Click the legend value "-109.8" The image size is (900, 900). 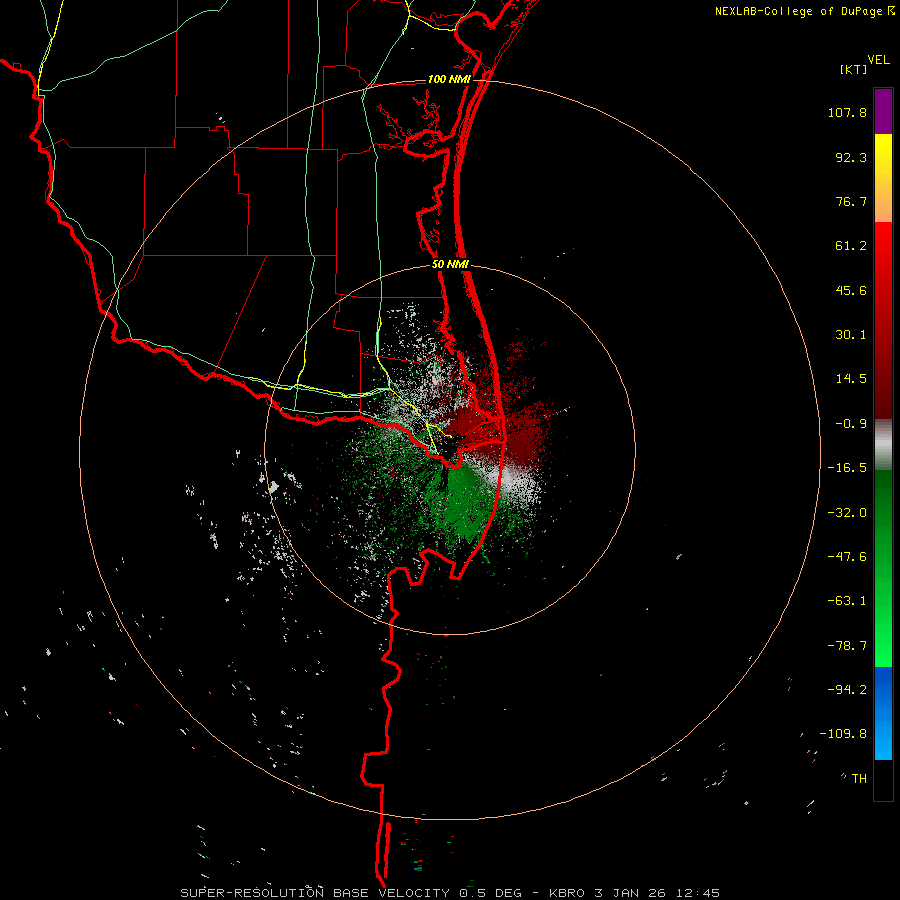(x=843, y=734)
